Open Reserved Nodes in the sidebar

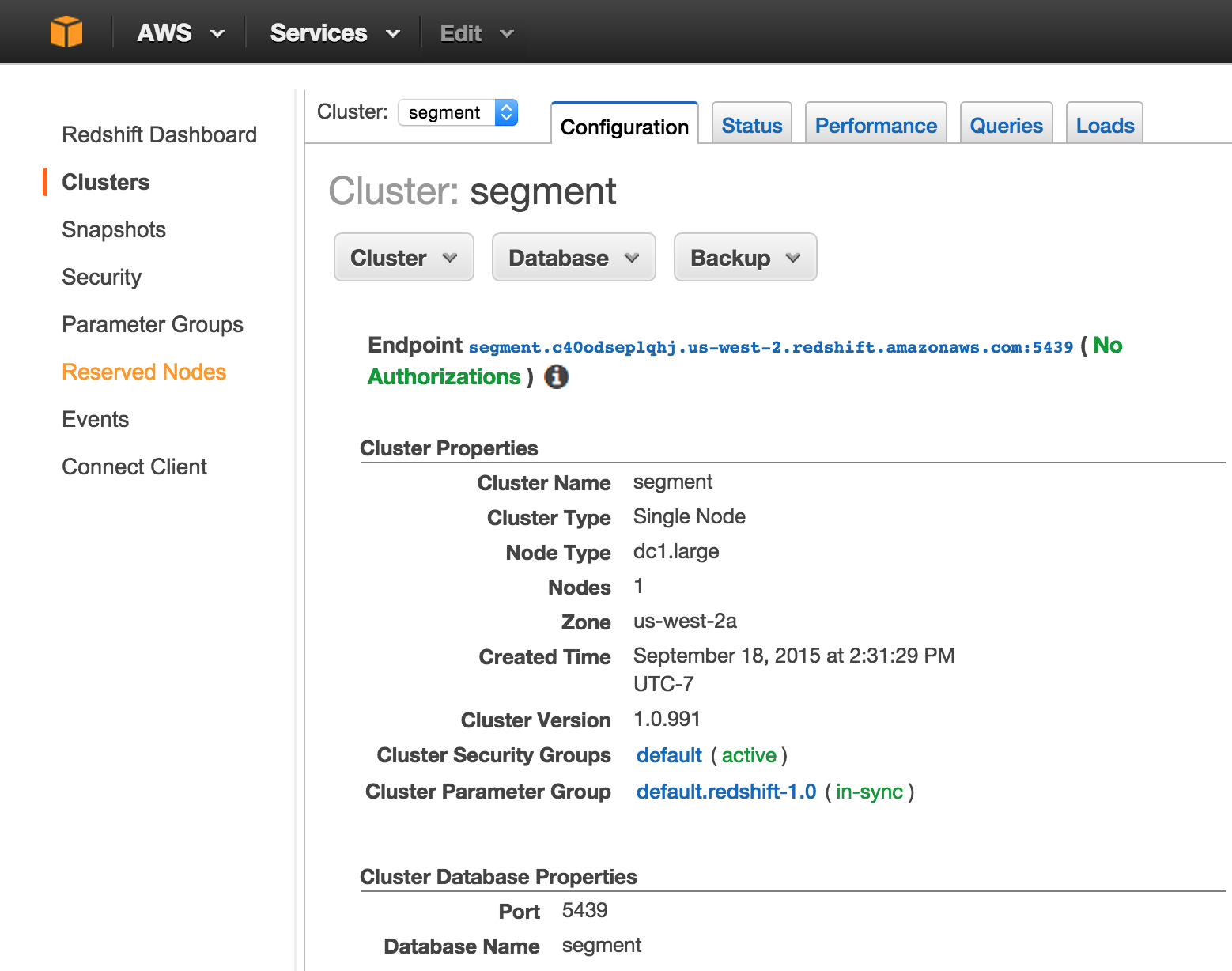coord(144,372)
